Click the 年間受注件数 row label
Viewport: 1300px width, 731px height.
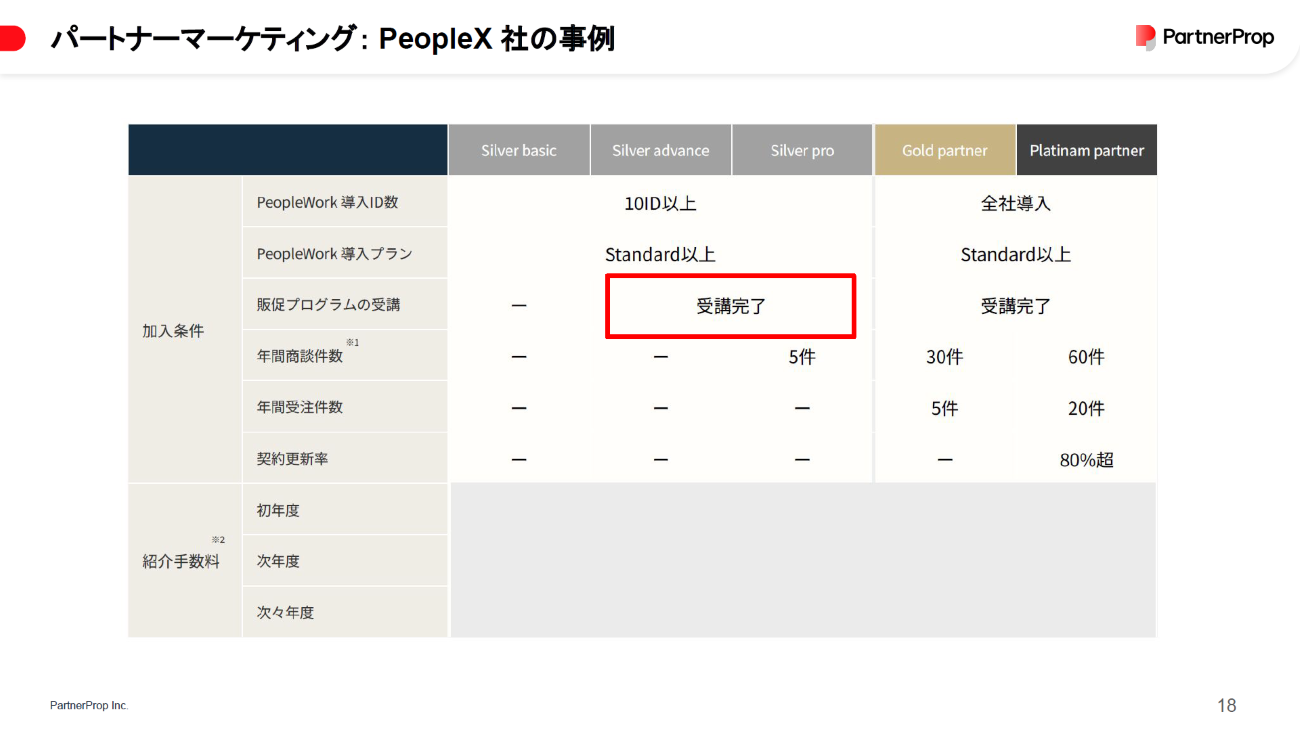300,407
